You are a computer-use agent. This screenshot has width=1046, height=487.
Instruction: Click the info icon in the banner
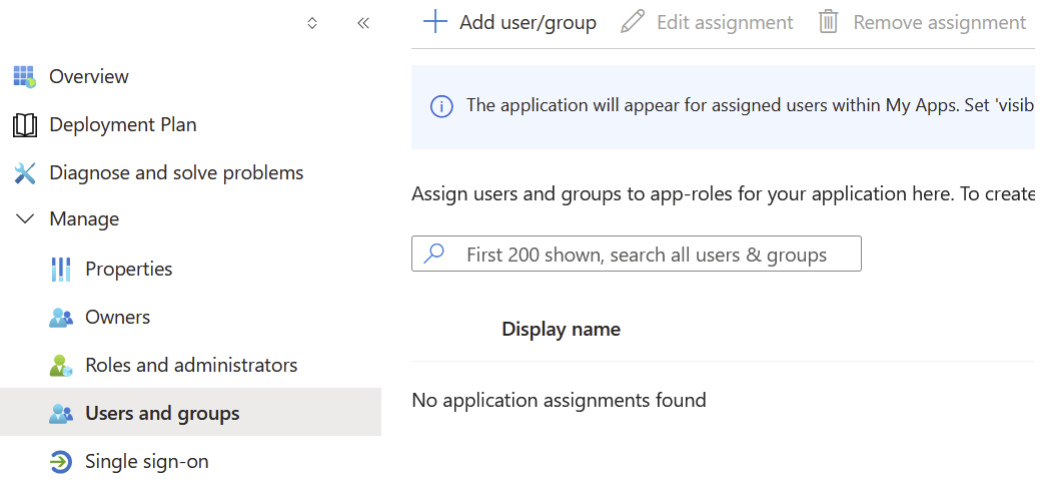tap(441, 106)
